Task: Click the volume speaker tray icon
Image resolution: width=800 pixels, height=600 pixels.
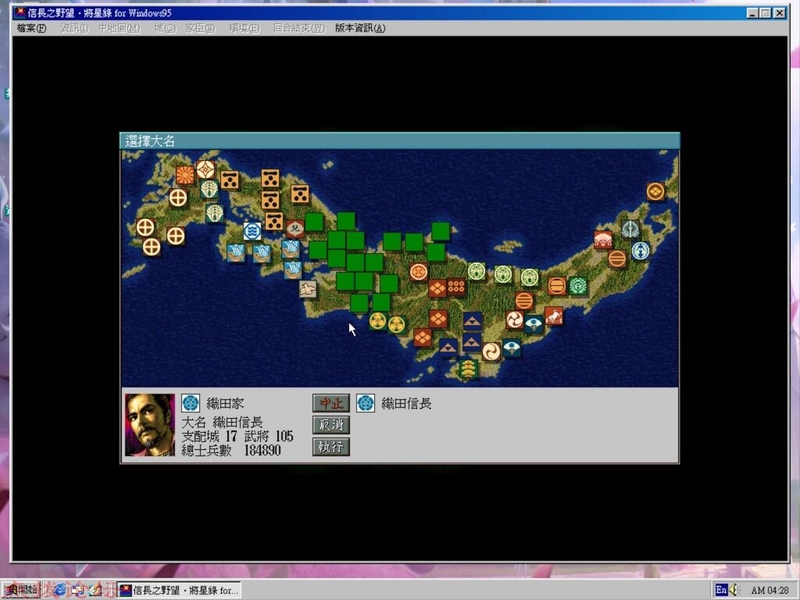Action: coord(734,590)
